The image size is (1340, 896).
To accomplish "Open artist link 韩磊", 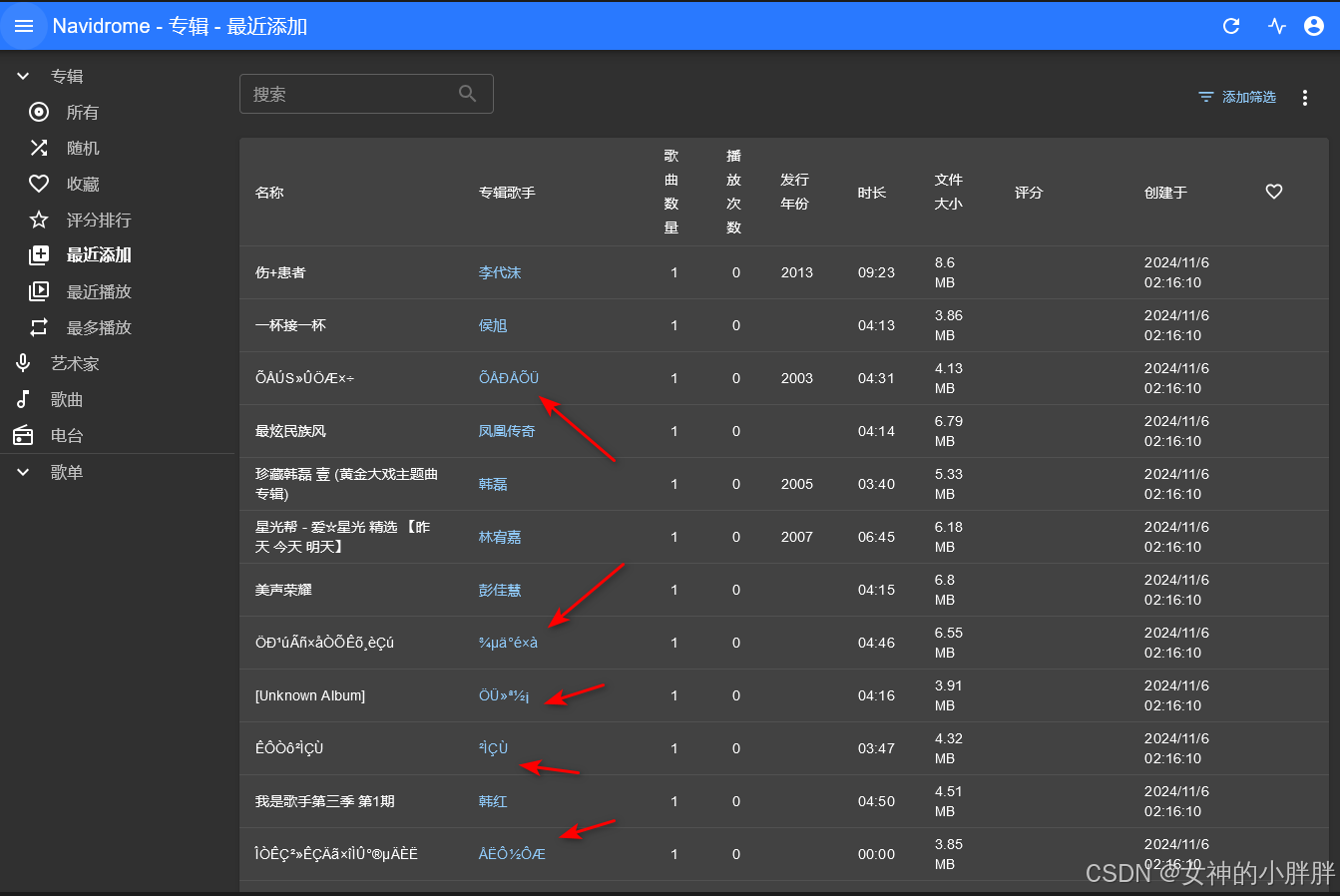I will (x=493, y=484).
